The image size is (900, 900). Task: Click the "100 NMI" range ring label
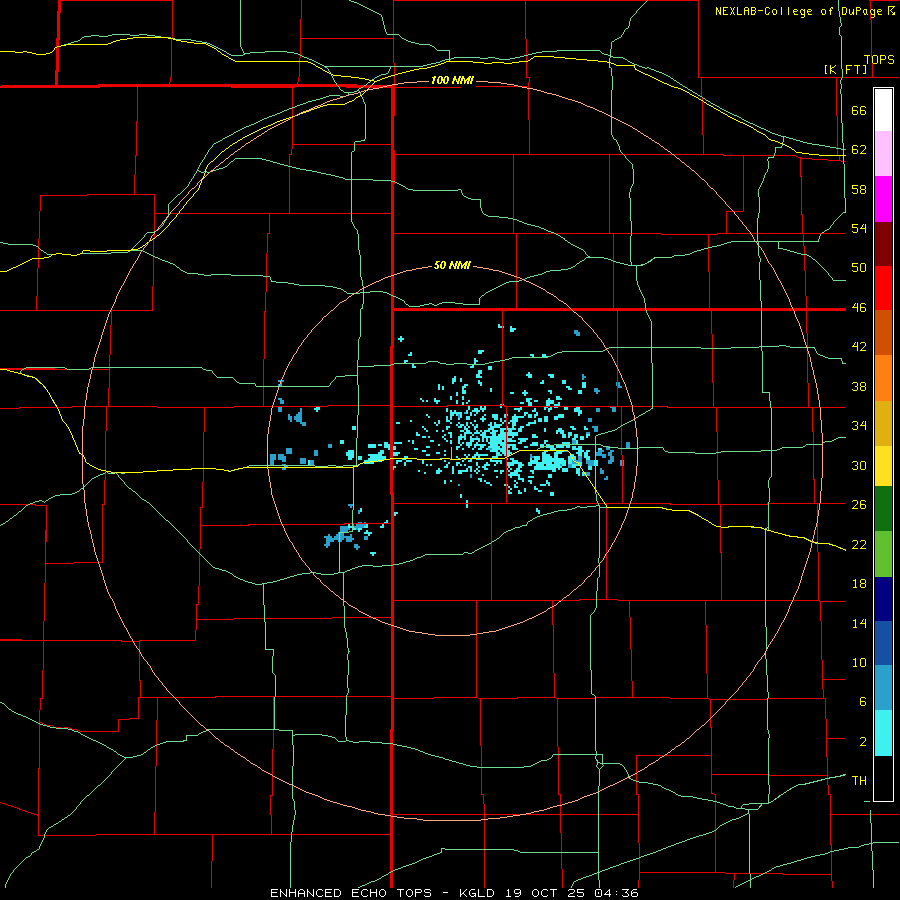point(452,80)
